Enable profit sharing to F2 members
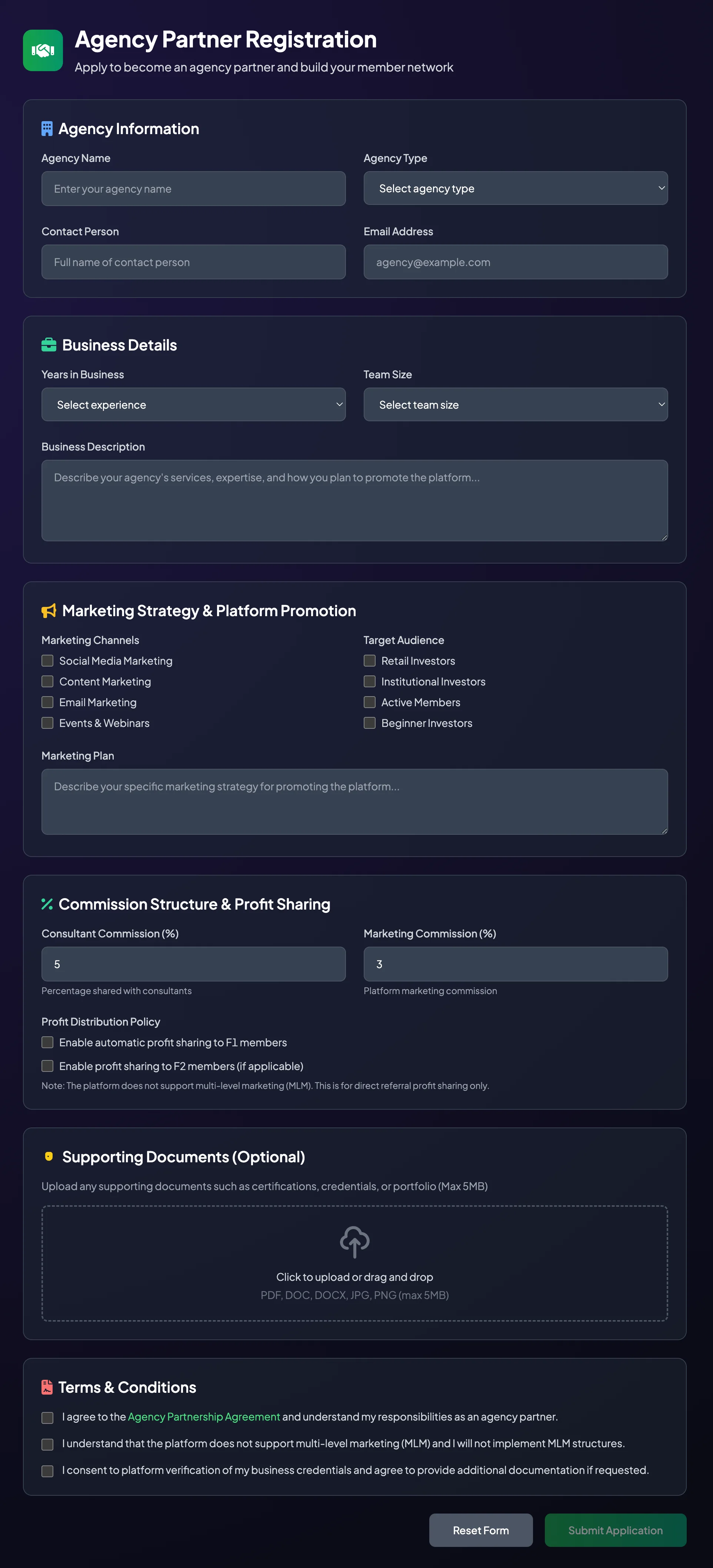713x1568 pixels. point(47,1066)
